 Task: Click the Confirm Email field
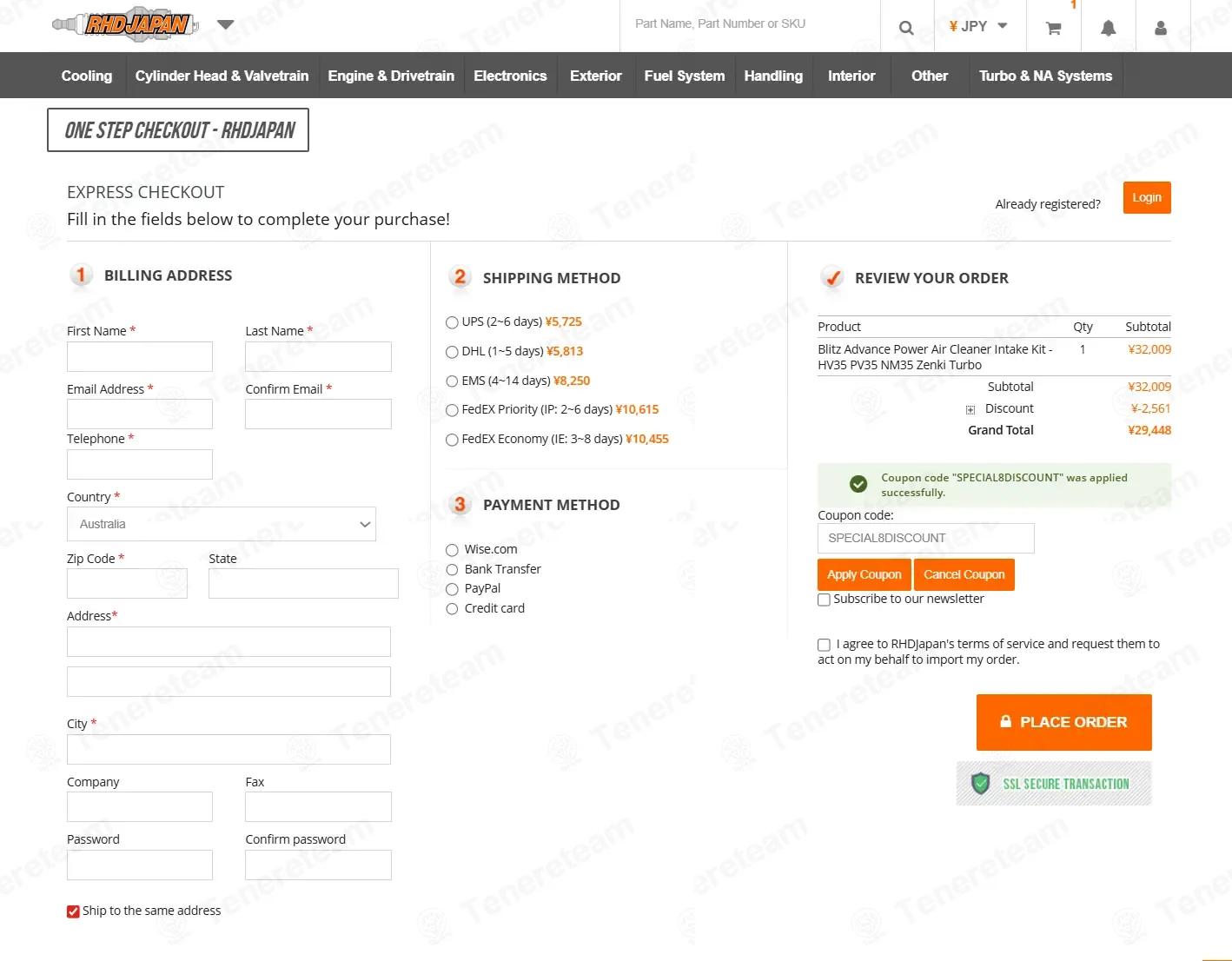tap(318, 414)
